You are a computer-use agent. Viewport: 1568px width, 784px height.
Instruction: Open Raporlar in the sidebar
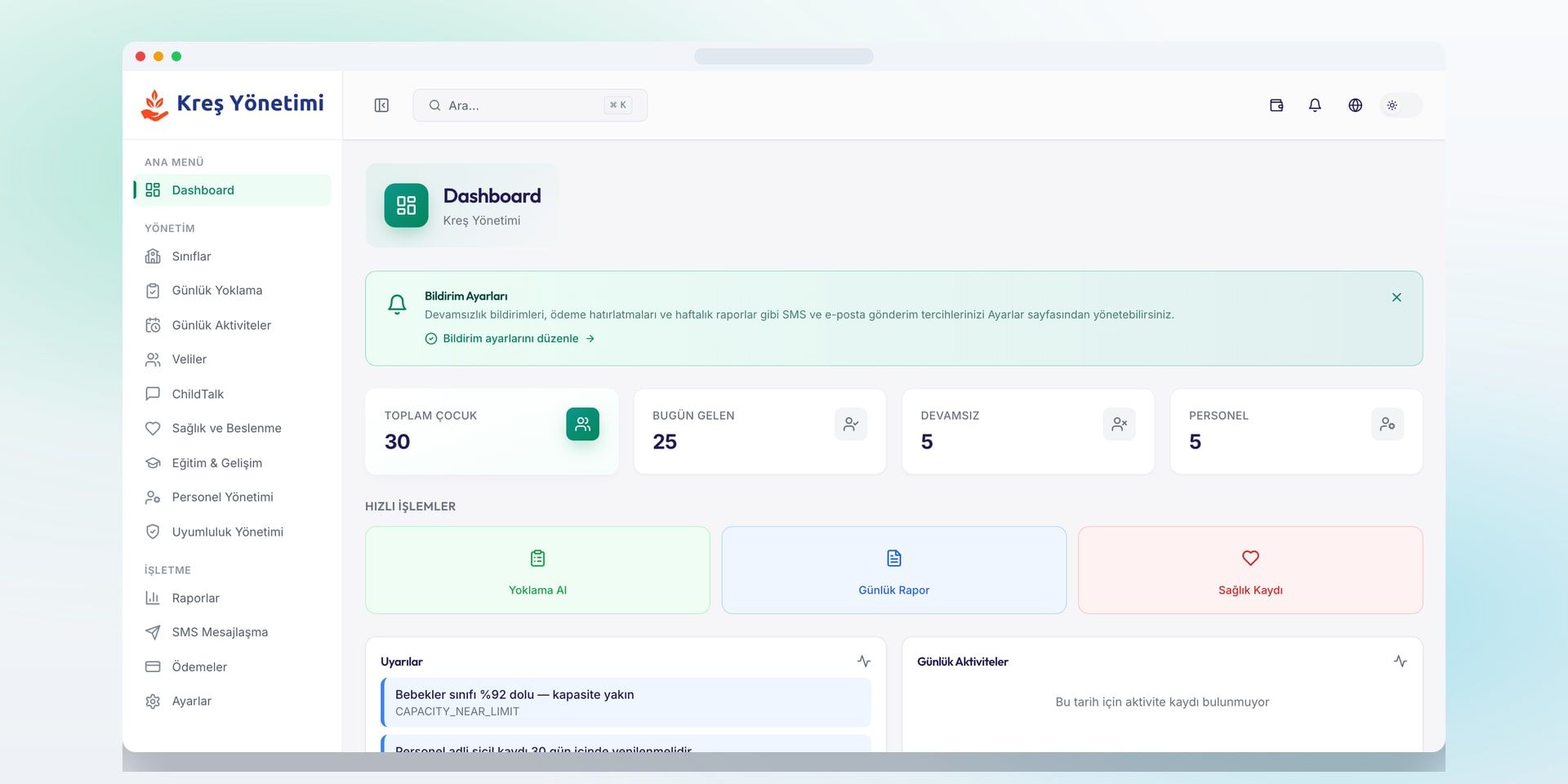coord(233,598)
